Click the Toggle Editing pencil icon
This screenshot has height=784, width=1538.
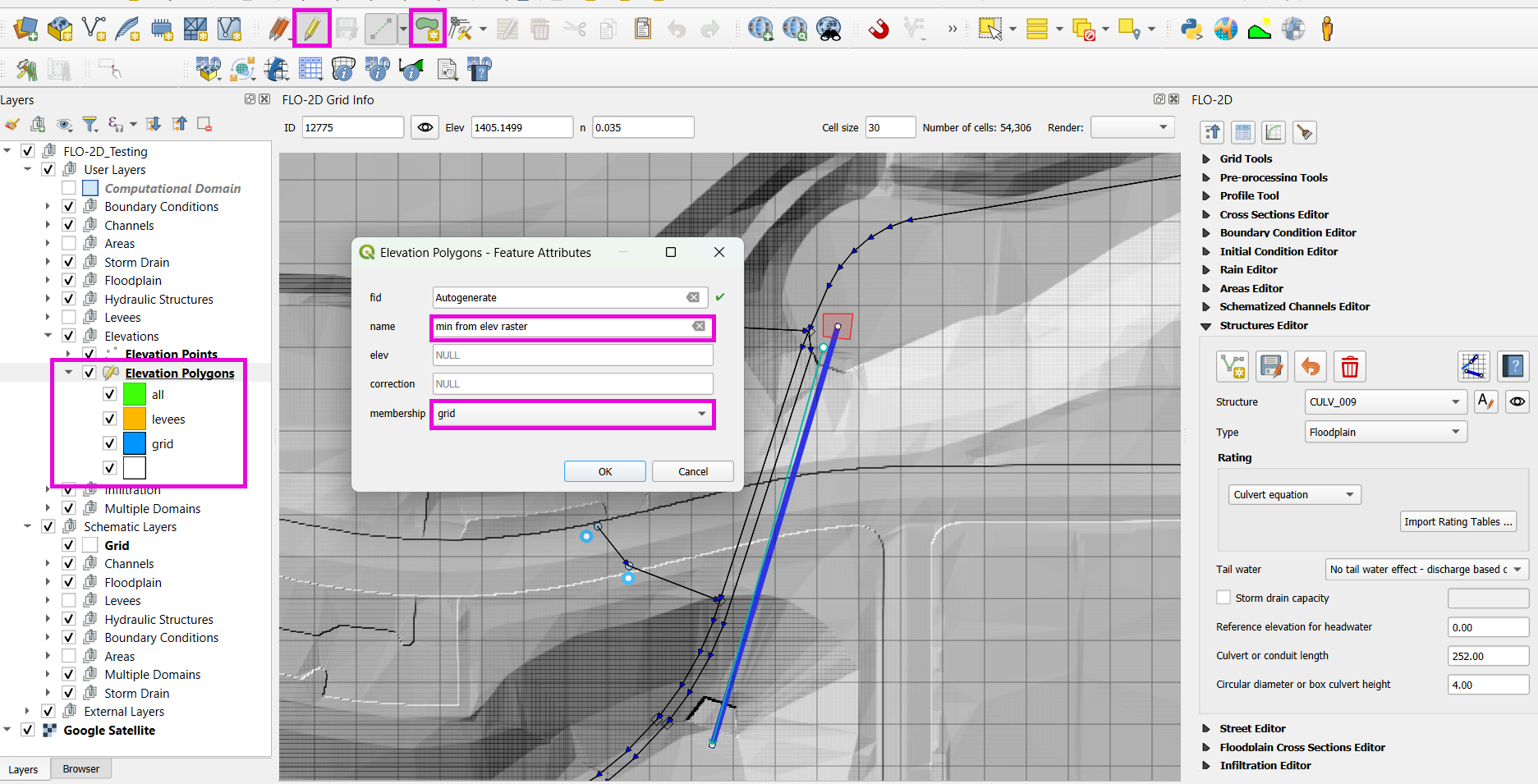312,30
